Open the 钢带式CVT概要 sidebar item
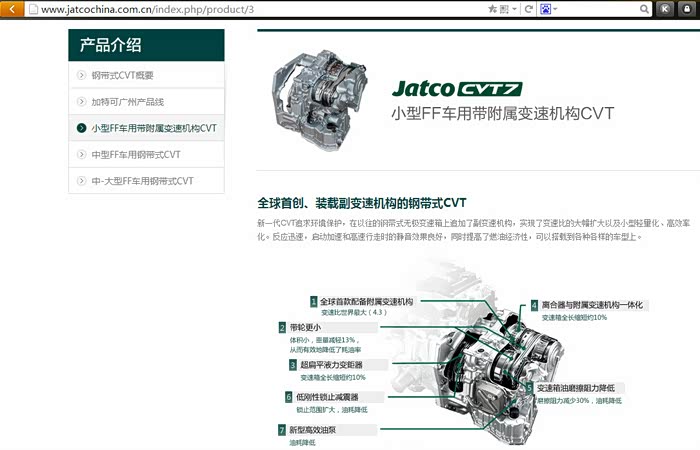Screen dimensions: 700x450 146,75
